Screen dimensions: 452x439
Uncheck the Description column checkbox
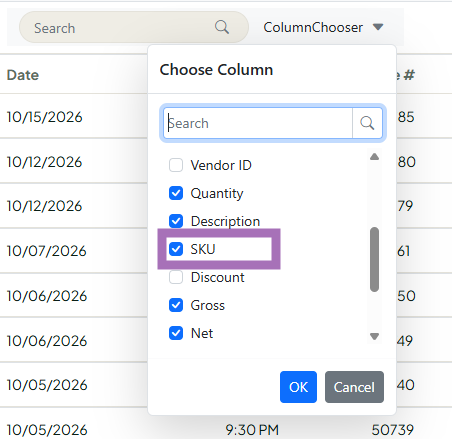[x=176, y=221]
